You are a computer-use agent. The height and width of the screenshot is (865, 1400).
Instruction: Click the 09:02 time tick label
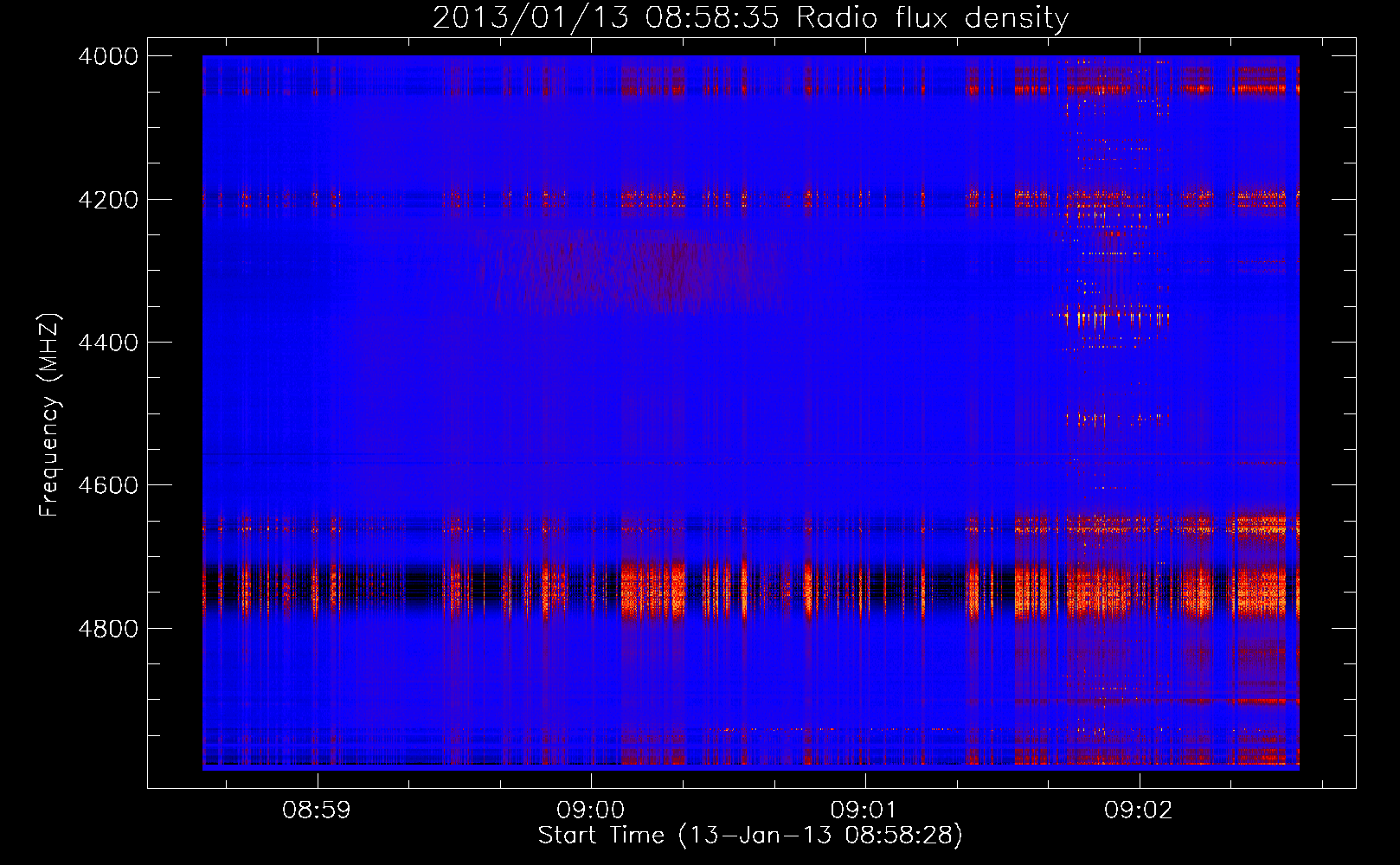click(1139, 811)
